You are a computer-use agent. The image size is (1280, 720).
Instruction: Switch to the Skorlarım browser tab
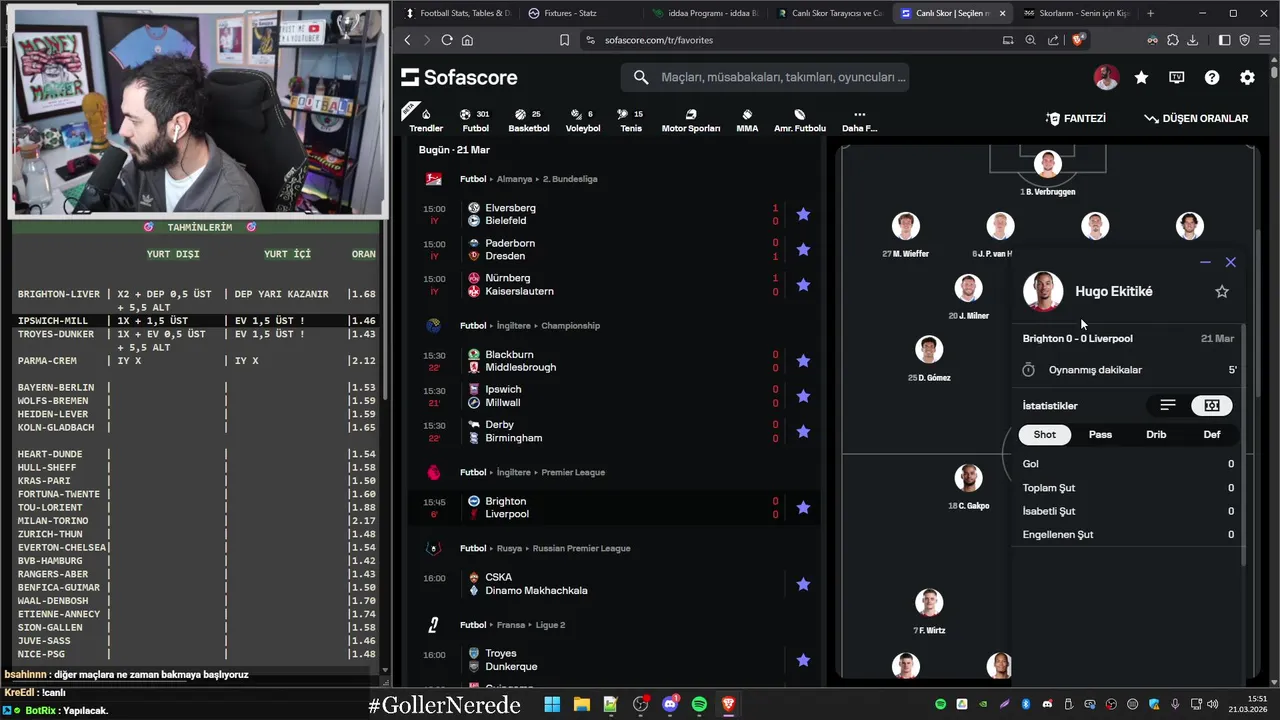pos(1075,13)
